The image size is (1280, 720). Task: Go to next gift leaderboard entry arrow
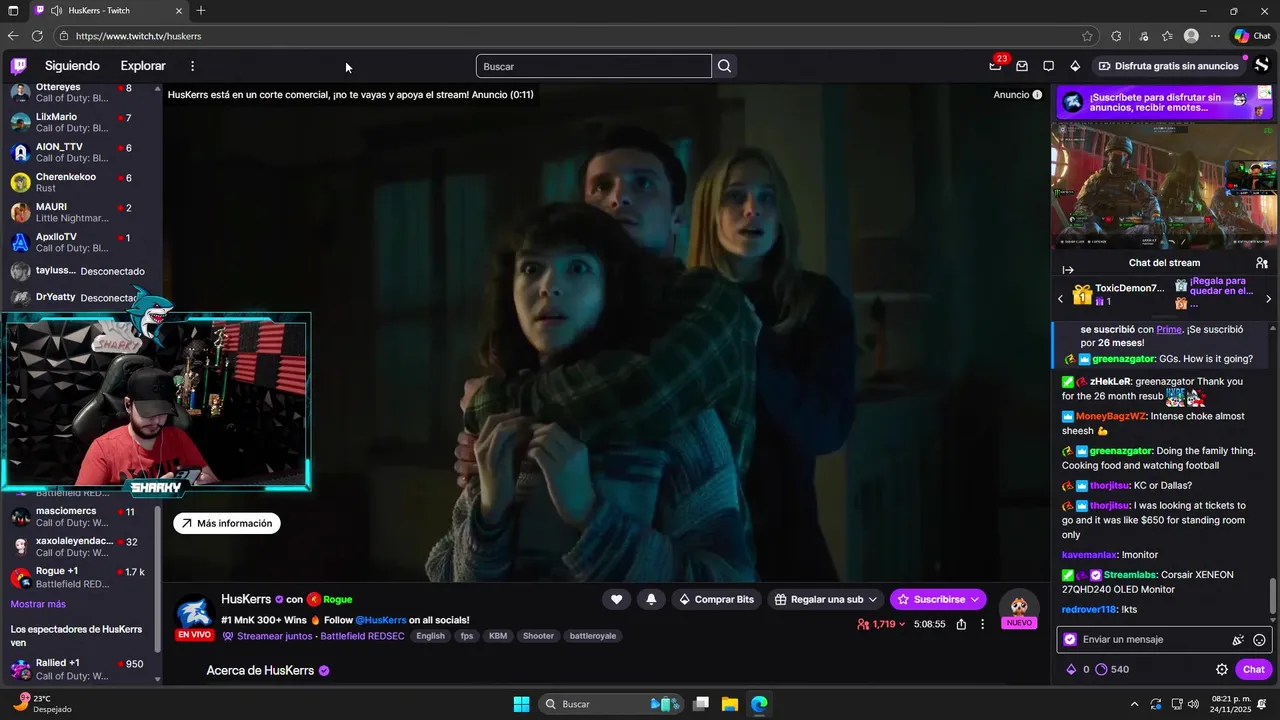click(x=1268, y=299)
